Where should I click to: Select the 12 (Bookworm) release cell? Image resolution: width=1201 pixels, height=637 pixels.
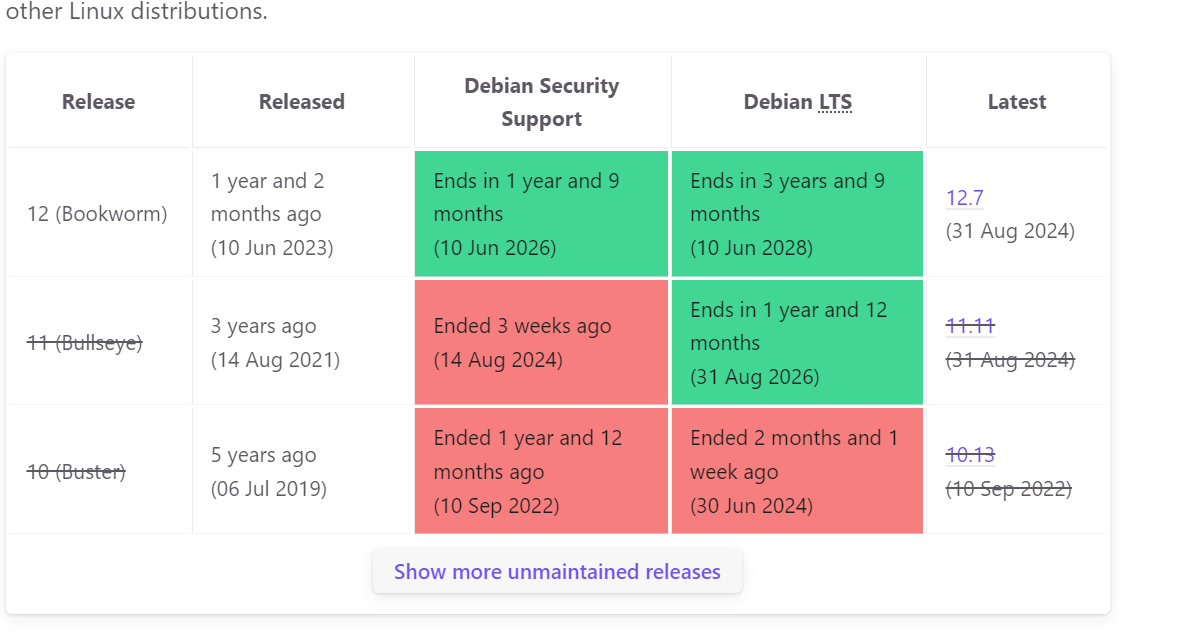click(99, 214)
